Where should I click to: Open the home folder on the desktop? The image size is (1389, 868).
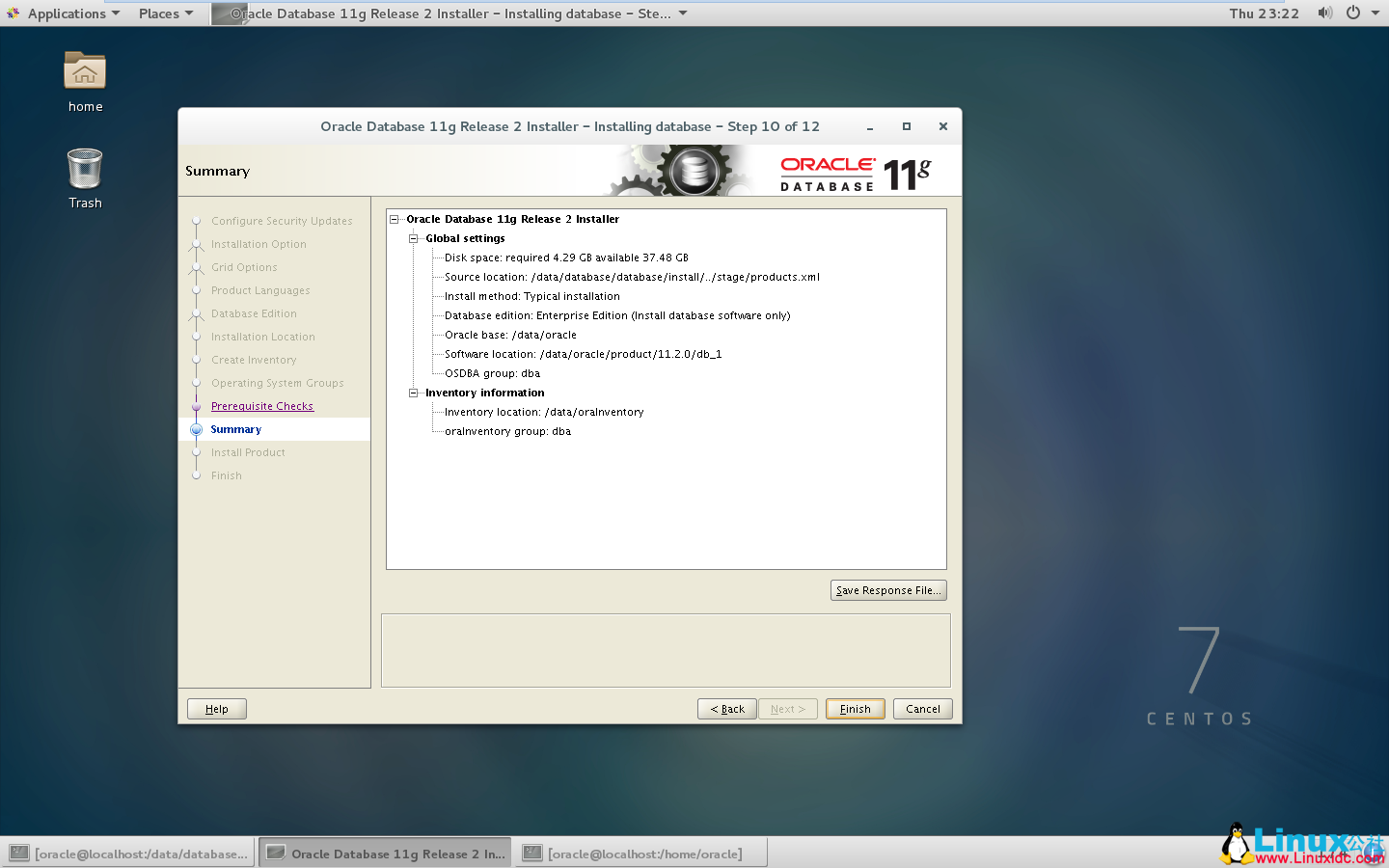(85, 71)
